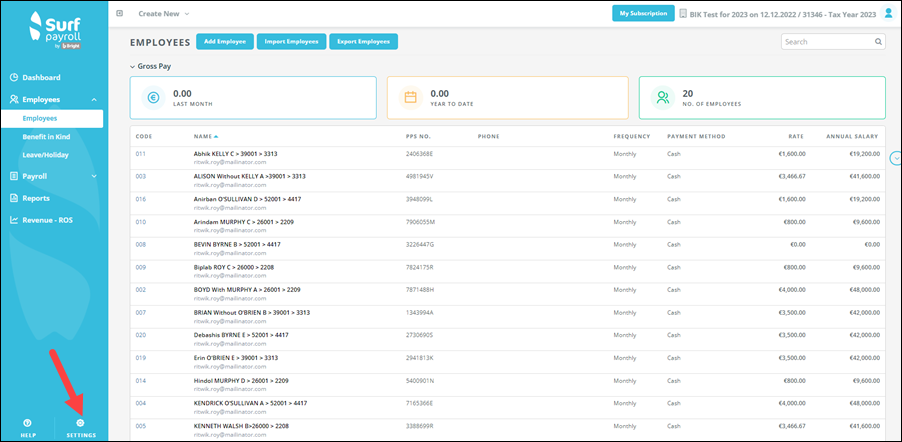The image size is (902, 442).
Task: Click the Frequency column header
Action: [632, 137]
